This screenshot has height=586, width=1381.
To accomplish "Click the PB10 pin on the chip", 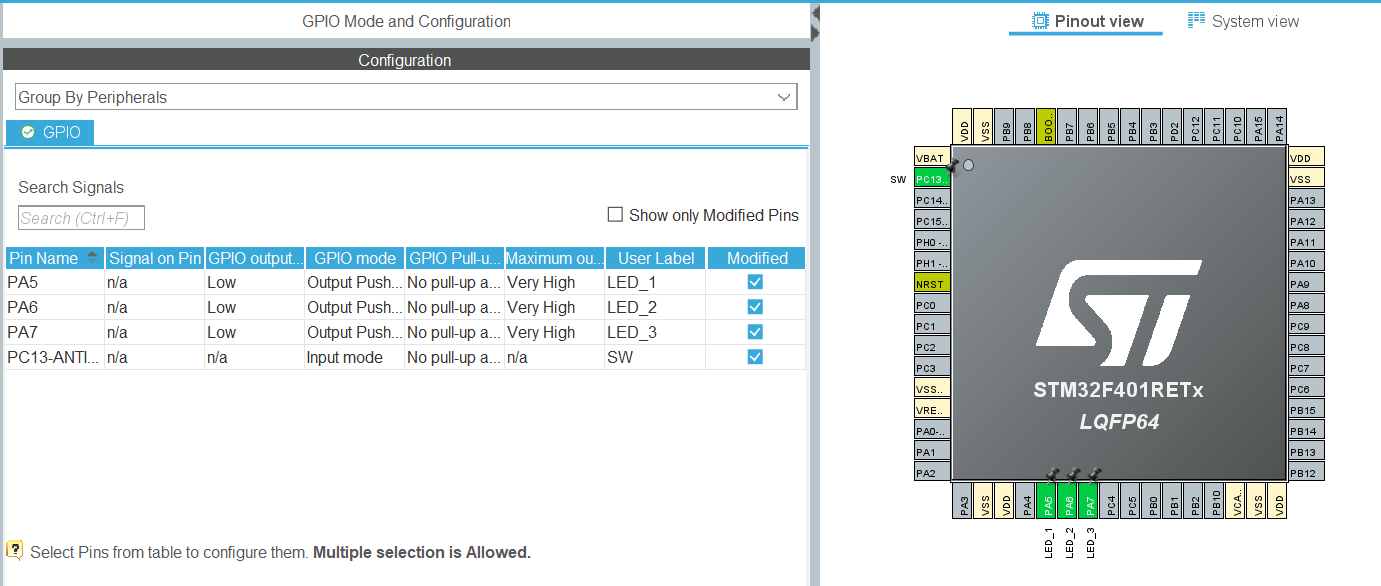I will 1216,500.
